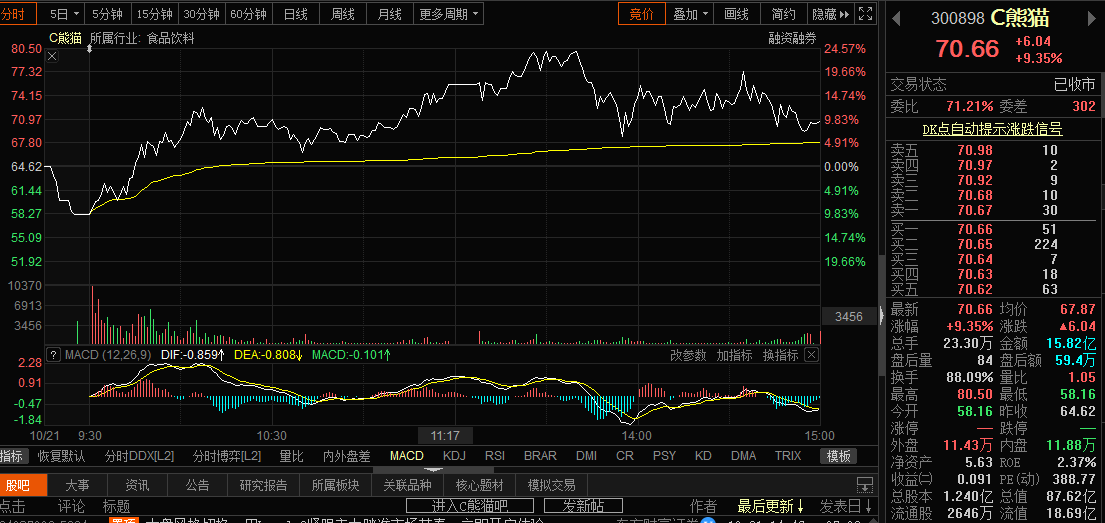This screenshot has height=523, width=1105.
Task: Select the BRAR indicator
Action: 541,456
